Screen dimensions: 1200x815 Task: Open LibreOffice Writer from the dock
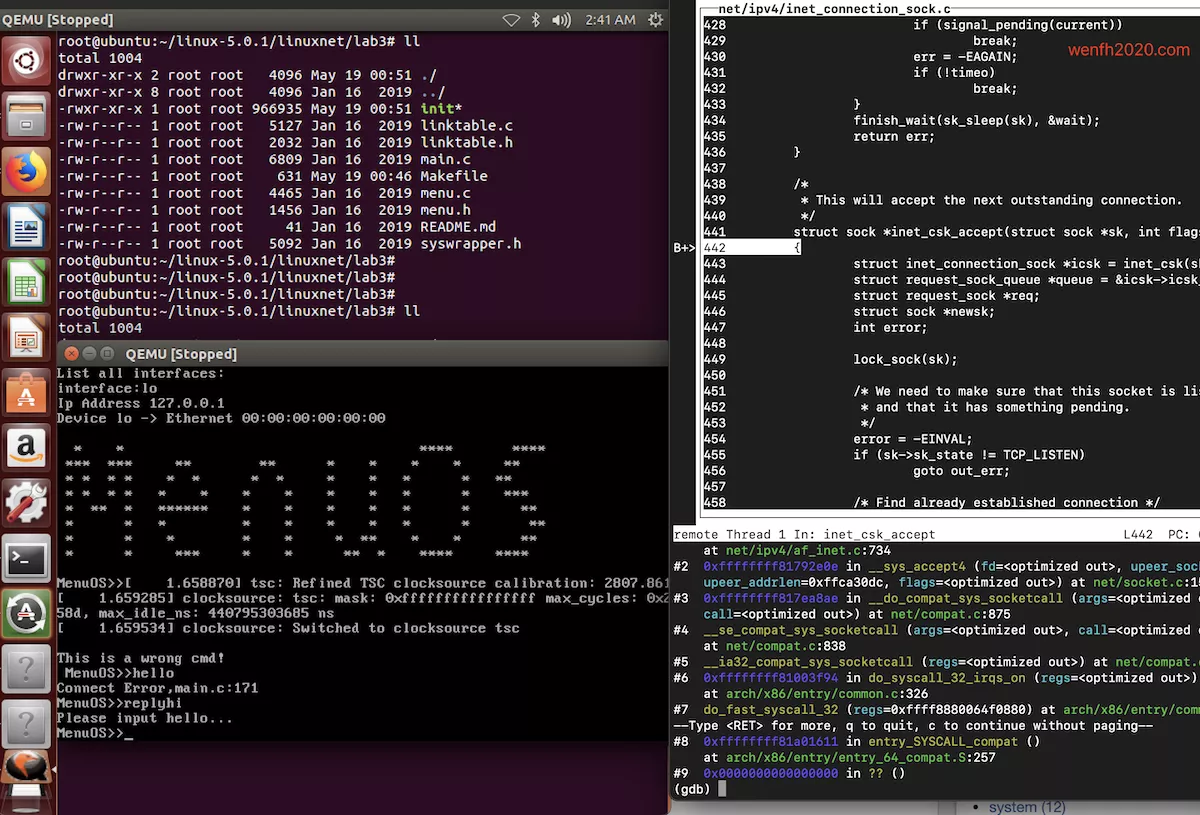click(x=26, y=227)
